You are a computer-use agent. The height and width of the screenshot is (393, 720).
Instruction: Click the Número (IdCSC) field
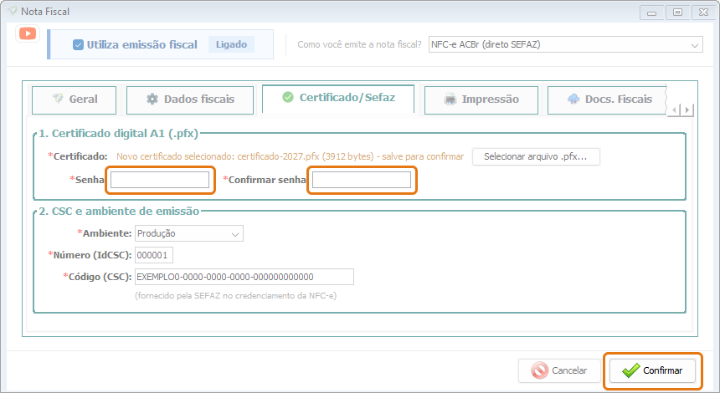point(154,255)
